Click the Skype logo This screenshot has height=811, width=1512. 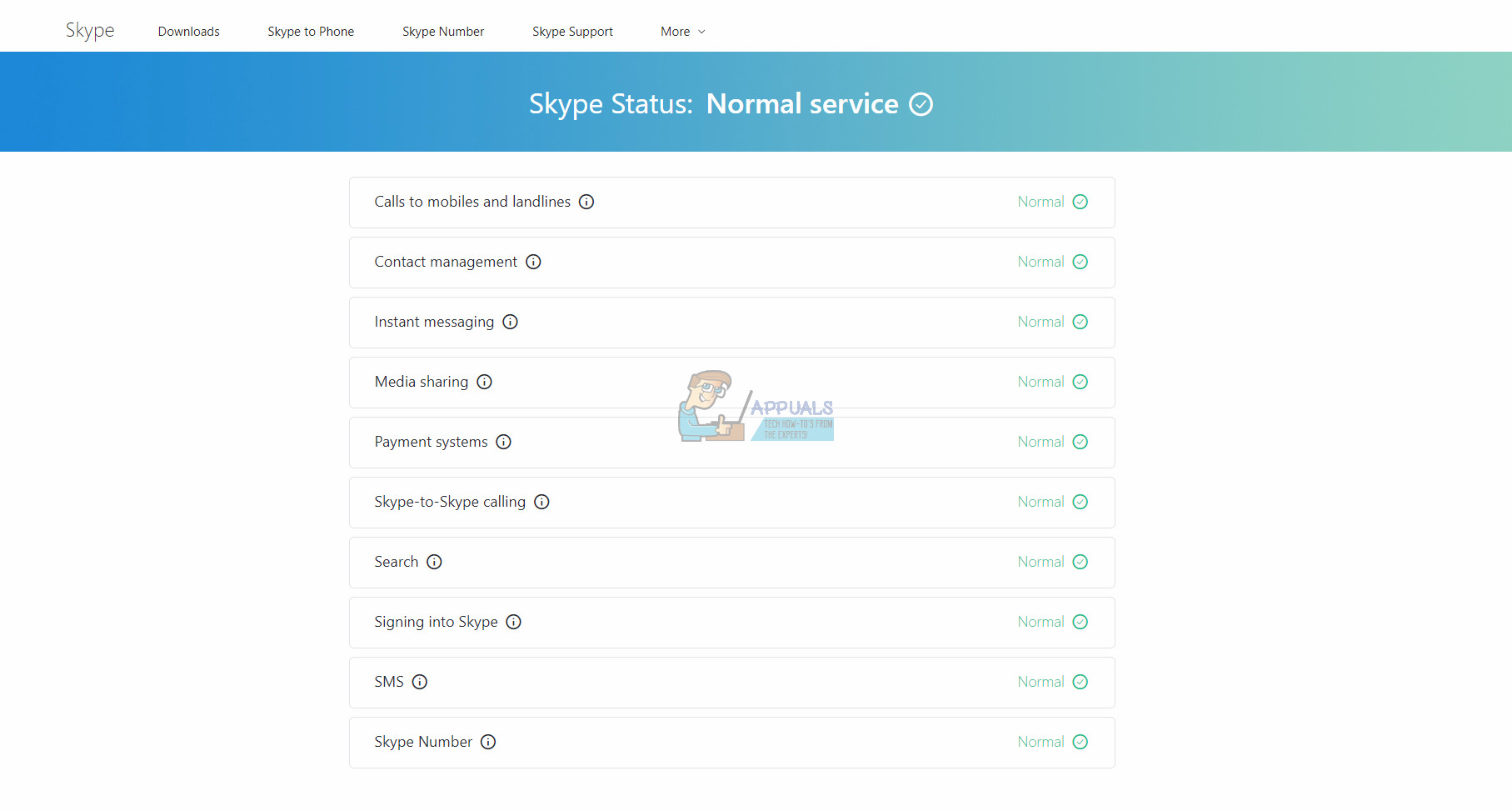pos(90,31)
